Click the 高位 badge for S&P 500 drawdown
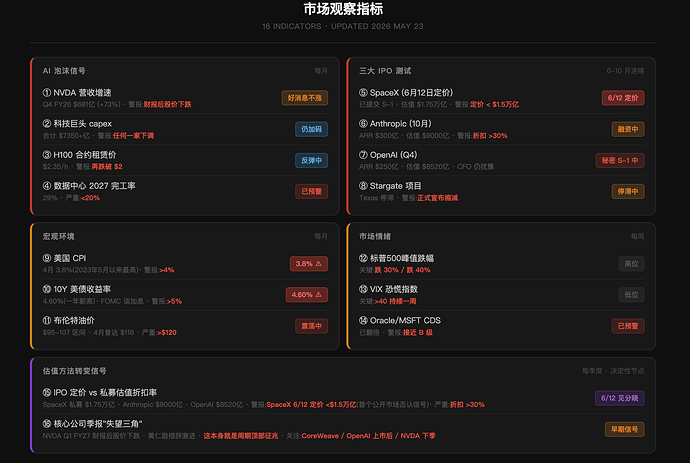The image size is (690, 463). 631,264
